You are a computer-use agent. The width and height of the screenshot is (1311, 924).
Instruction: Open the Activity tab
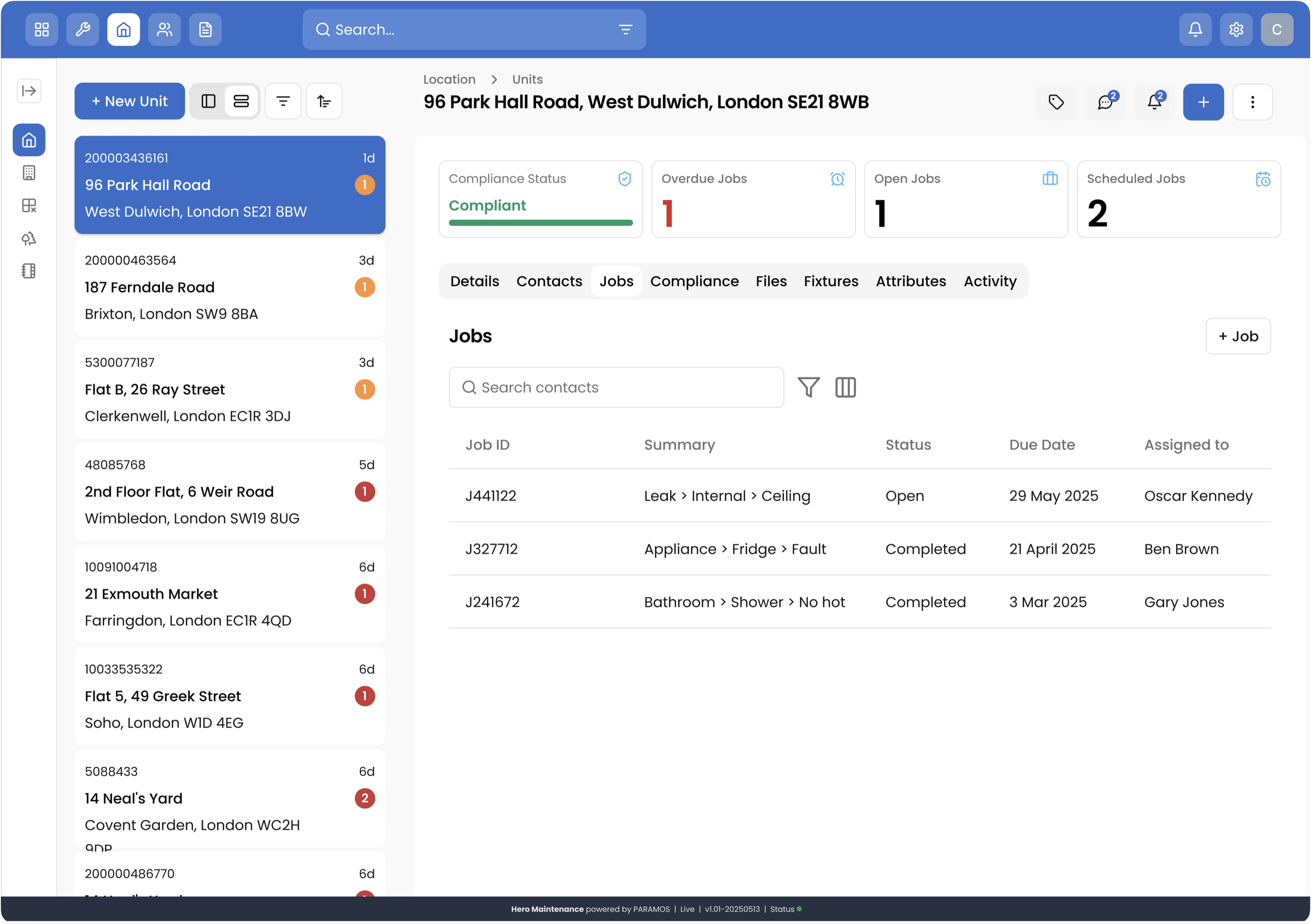(x=989, y=281)
